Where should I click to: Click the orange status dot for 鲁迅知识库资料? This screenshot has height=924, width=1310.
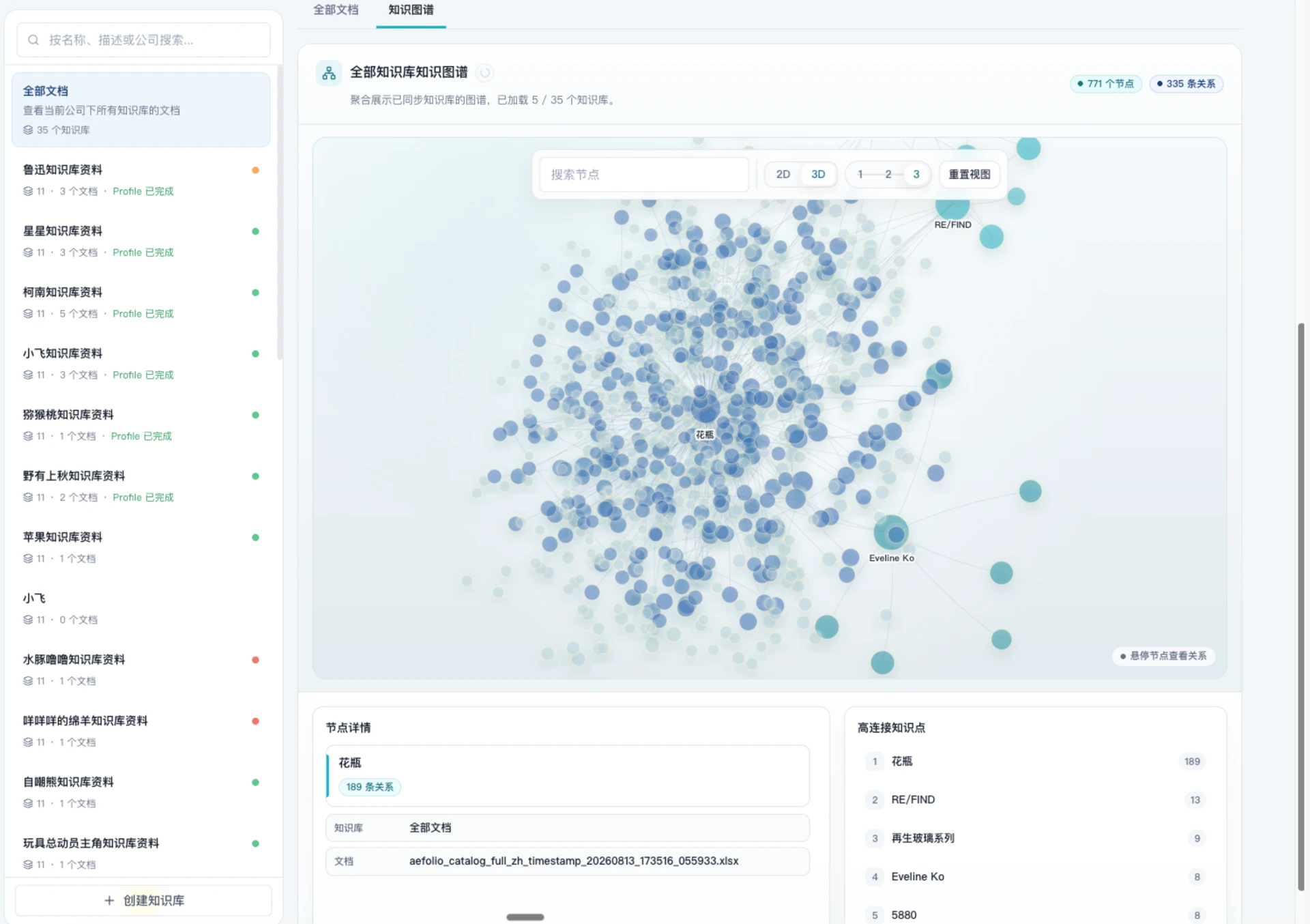pyautogui.click(x=255, y=170)
